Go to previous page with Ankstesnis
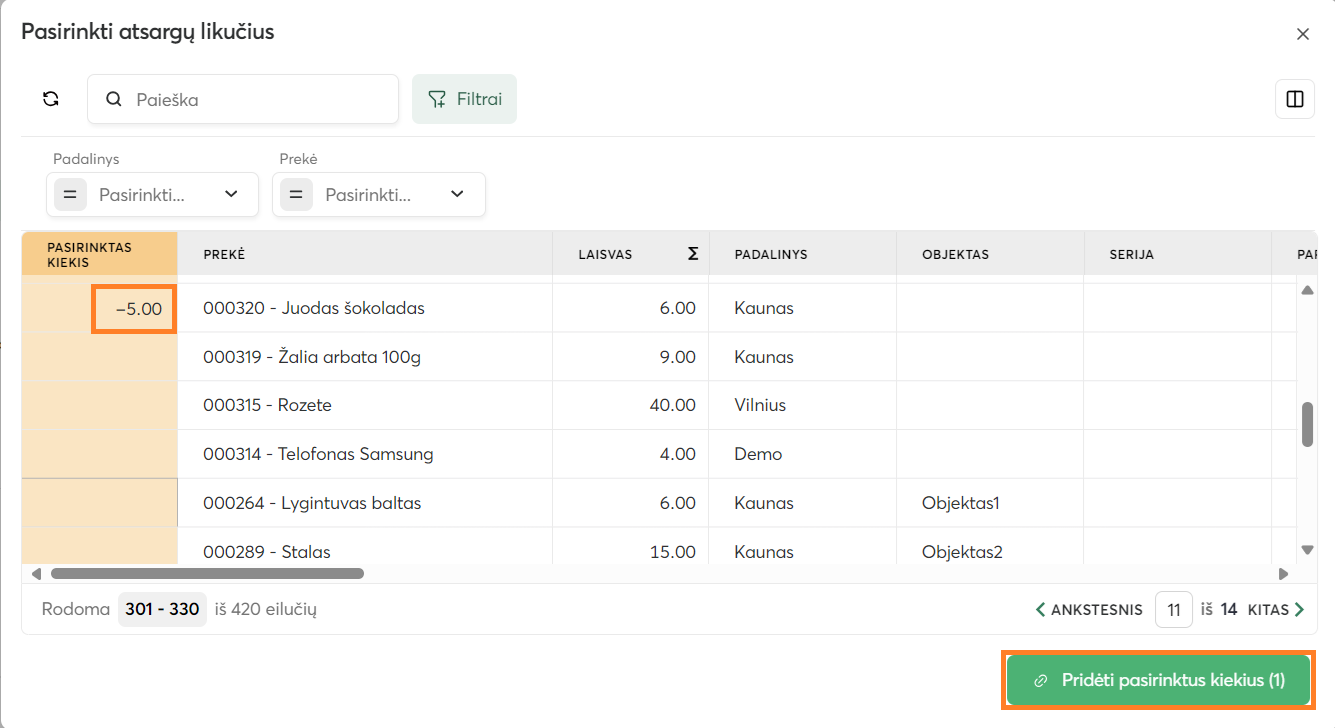Image resolution: width=1335 pixels, height=728 pixels. [1089, 609]
